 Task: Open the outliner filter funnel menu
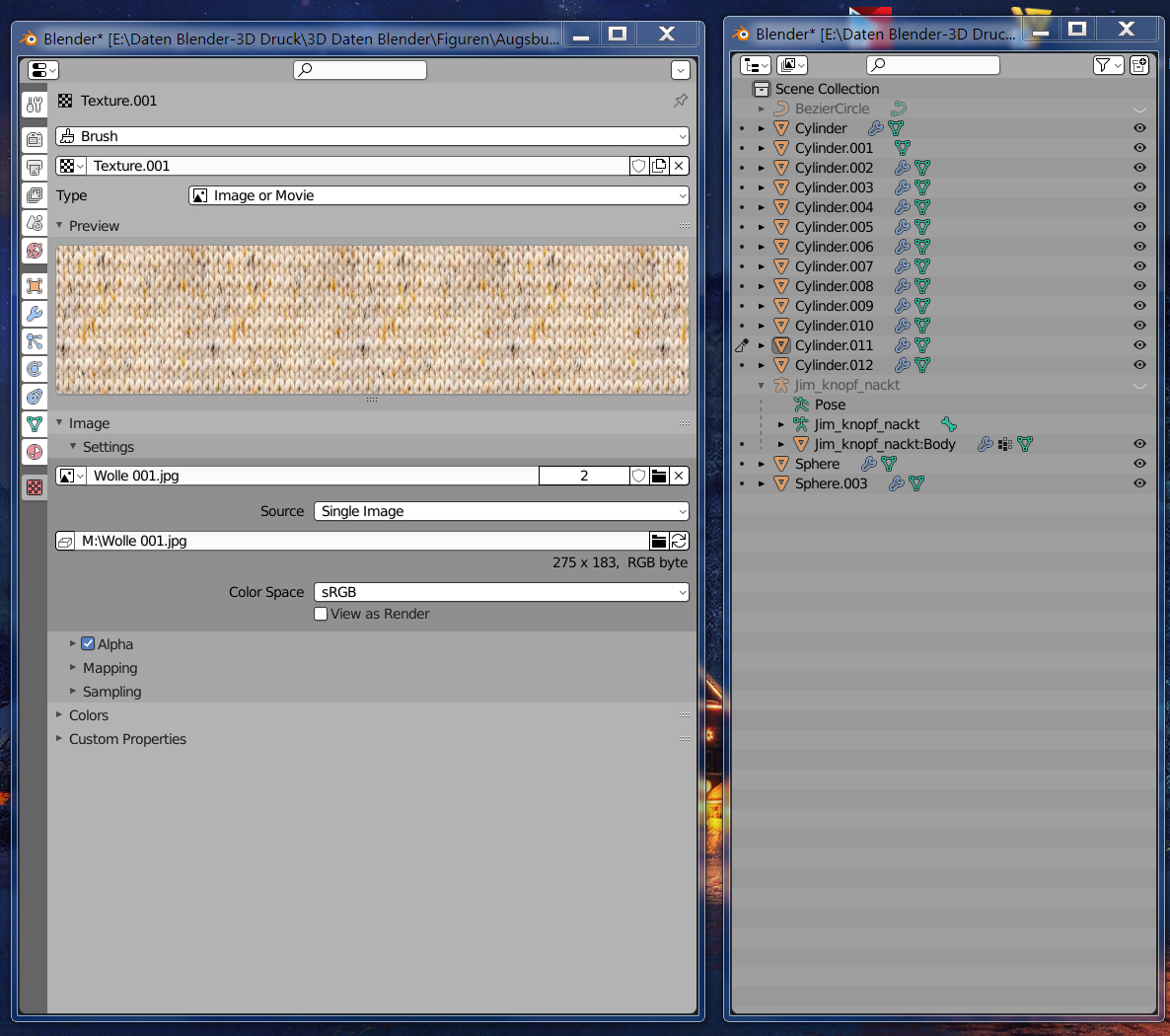pos(1108,65)
